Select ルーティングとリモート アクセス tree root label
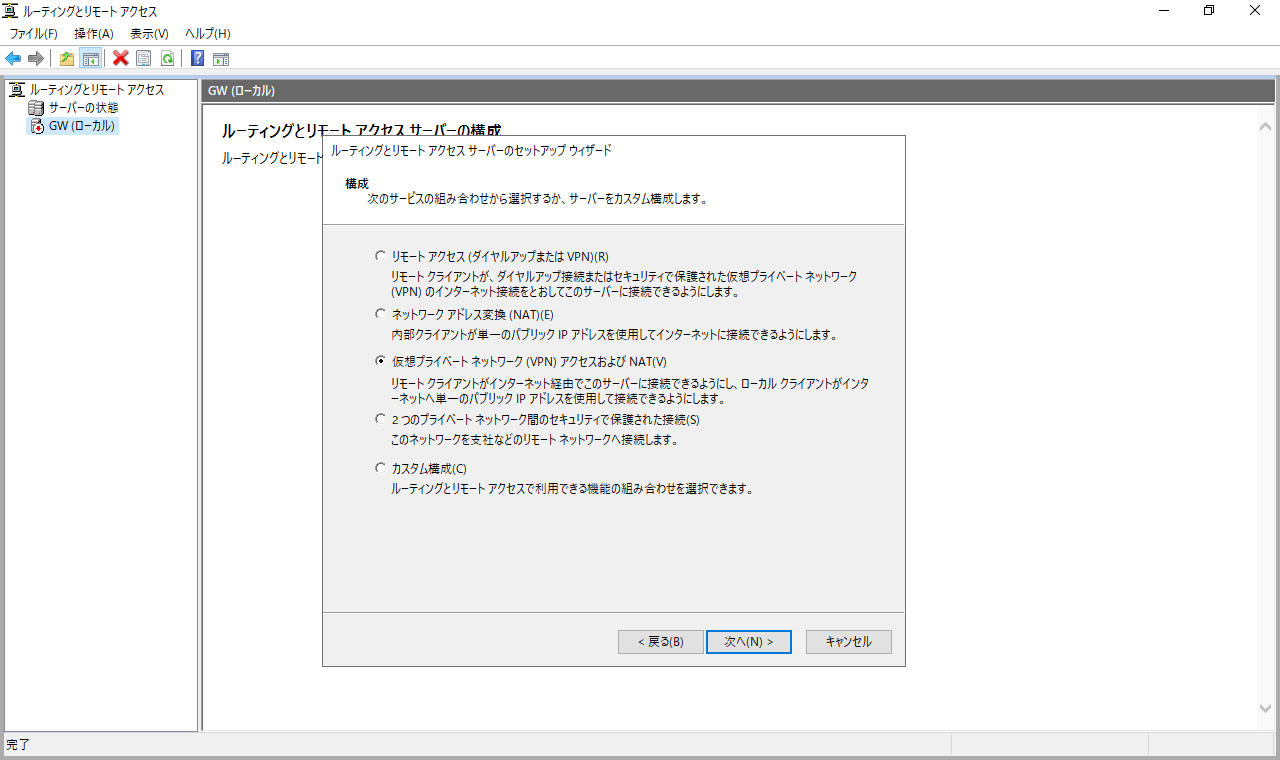Viewport: 1280px width, 760px height. tap(97, 90)
